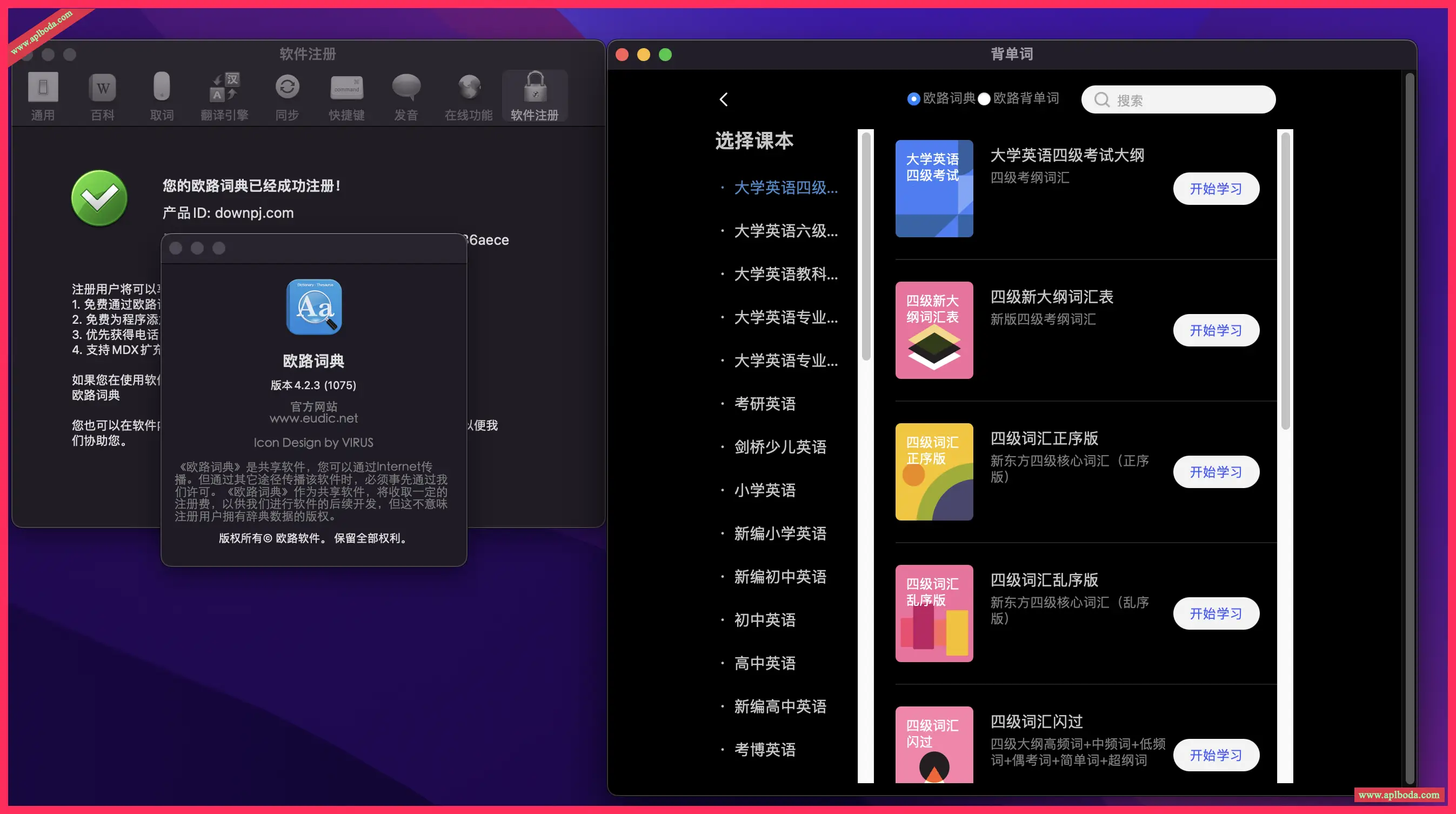This screenshot has width=1456, height=814.
Task: Select the 欧路词典 radio option
Action: tap(913, 99)
